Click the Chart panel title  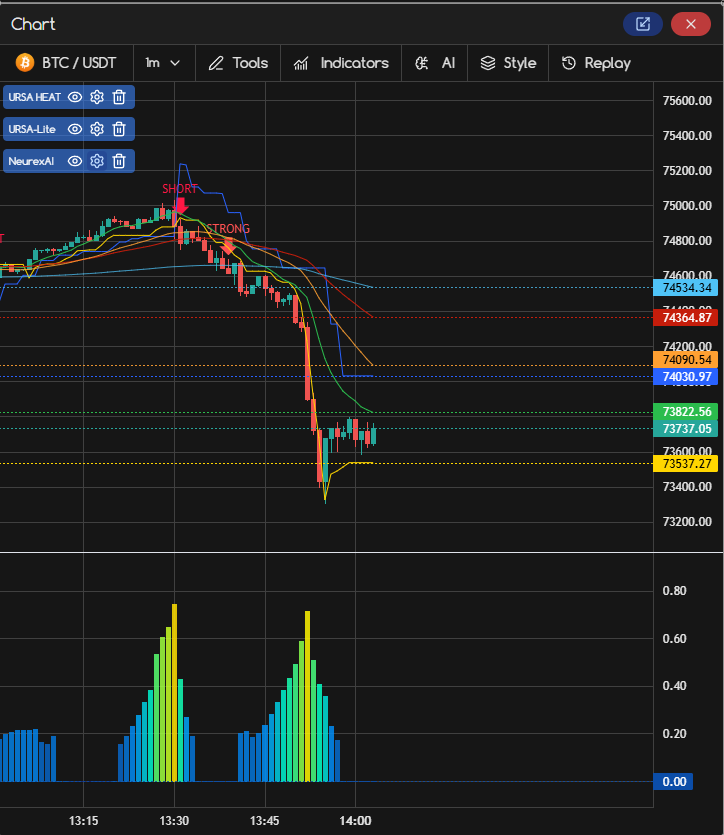pos(33,24)
